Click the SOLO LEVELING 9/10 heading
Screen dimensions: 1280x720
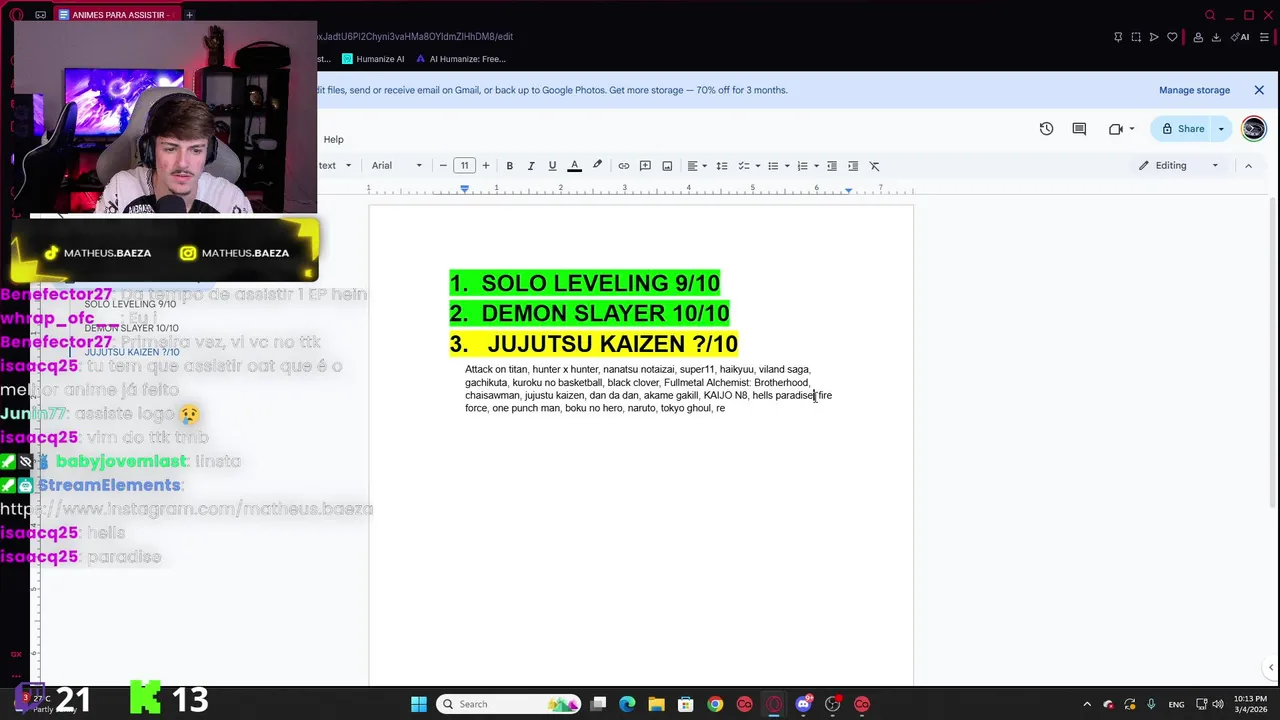(x=585, y=283)
